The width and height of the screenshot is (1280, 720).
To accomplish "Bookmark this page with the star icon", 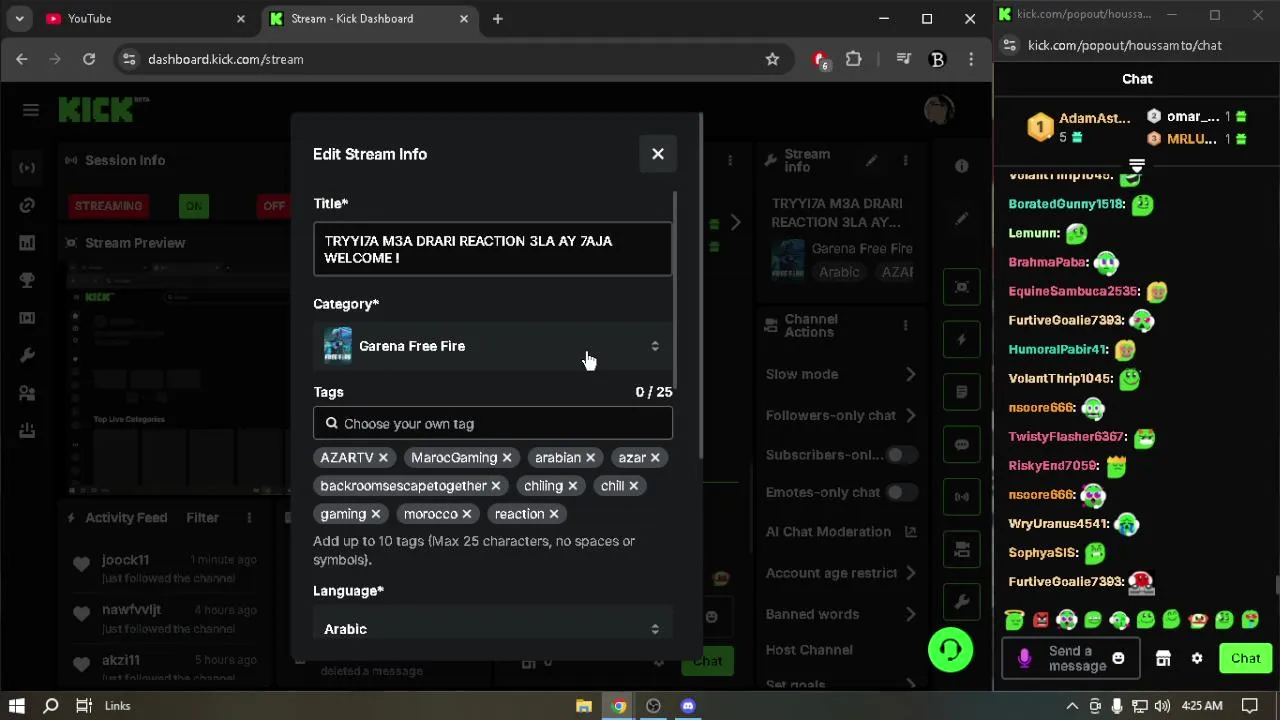I will (772, 60).
